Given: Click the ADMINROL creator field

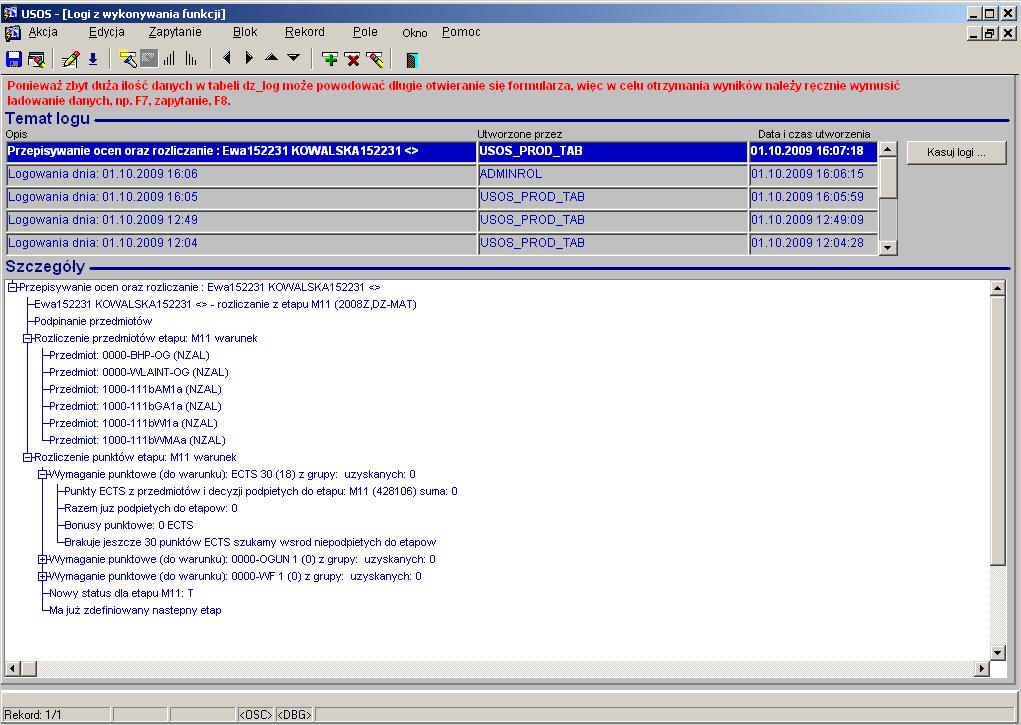Looking at the screenshot, I should point(612,174).
